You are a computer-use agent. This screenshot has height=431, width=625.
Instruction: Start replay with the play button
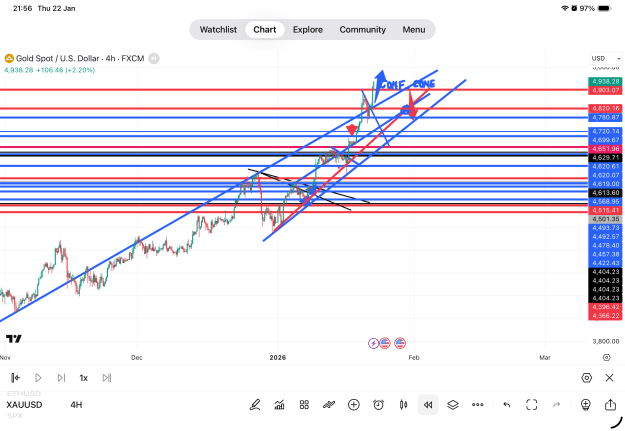pos(38,378)
